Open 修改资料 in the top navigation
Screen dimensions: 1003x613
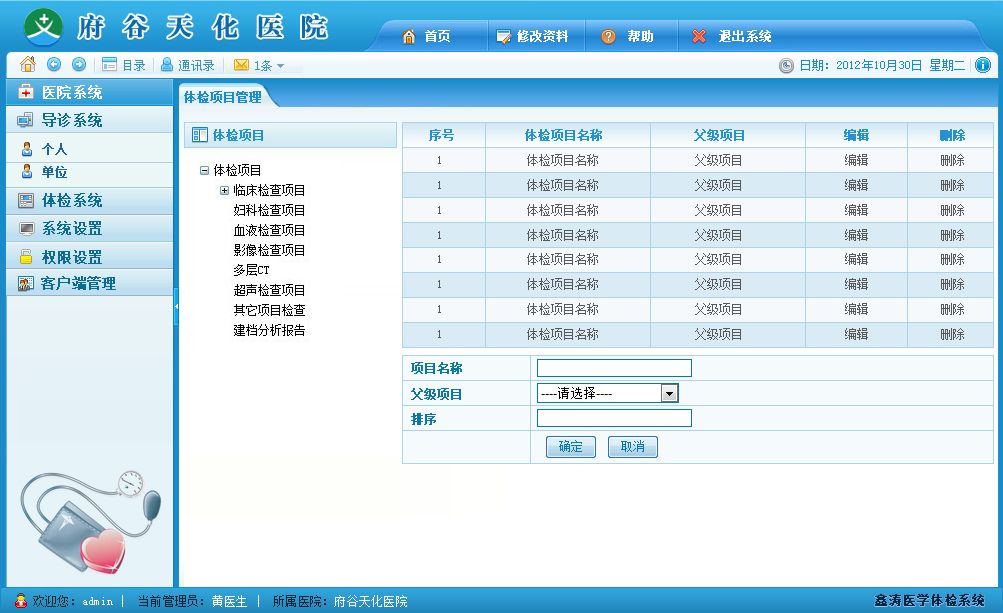542,36
